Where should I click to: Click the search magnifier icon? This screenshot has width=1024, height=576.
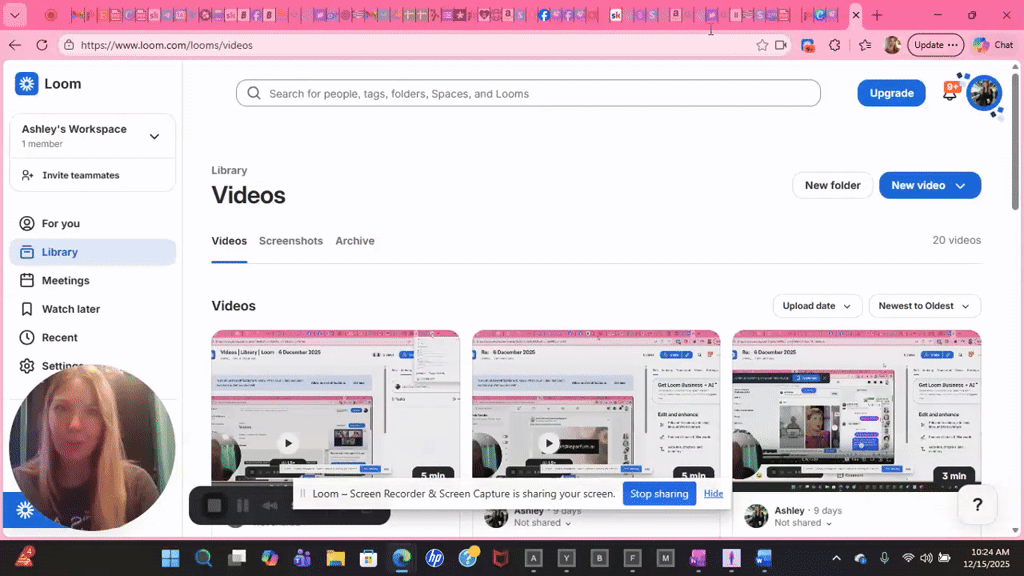[254, 93]
